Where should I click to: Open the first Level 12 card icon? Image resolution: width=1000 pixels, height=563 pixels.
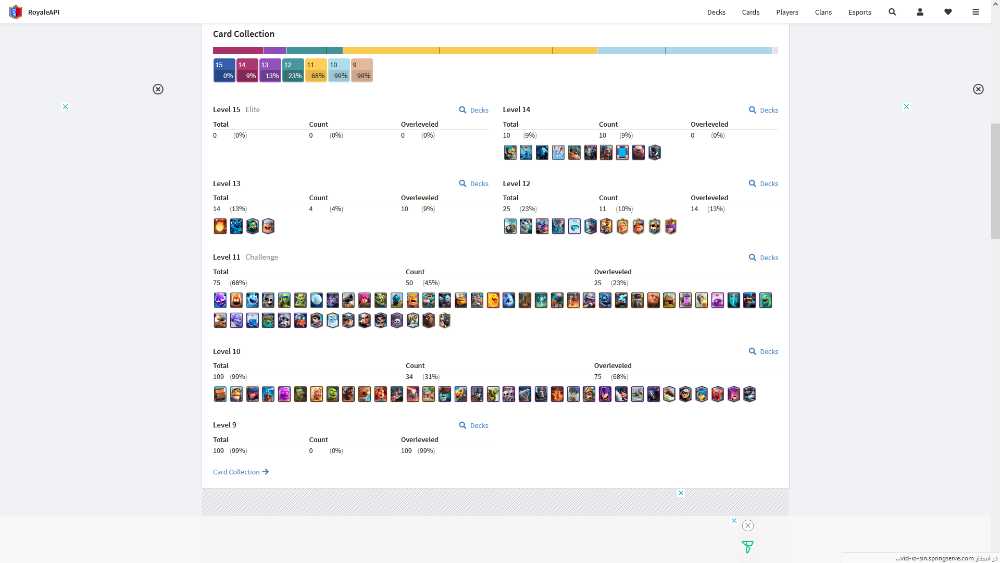[x=510, y=226]
